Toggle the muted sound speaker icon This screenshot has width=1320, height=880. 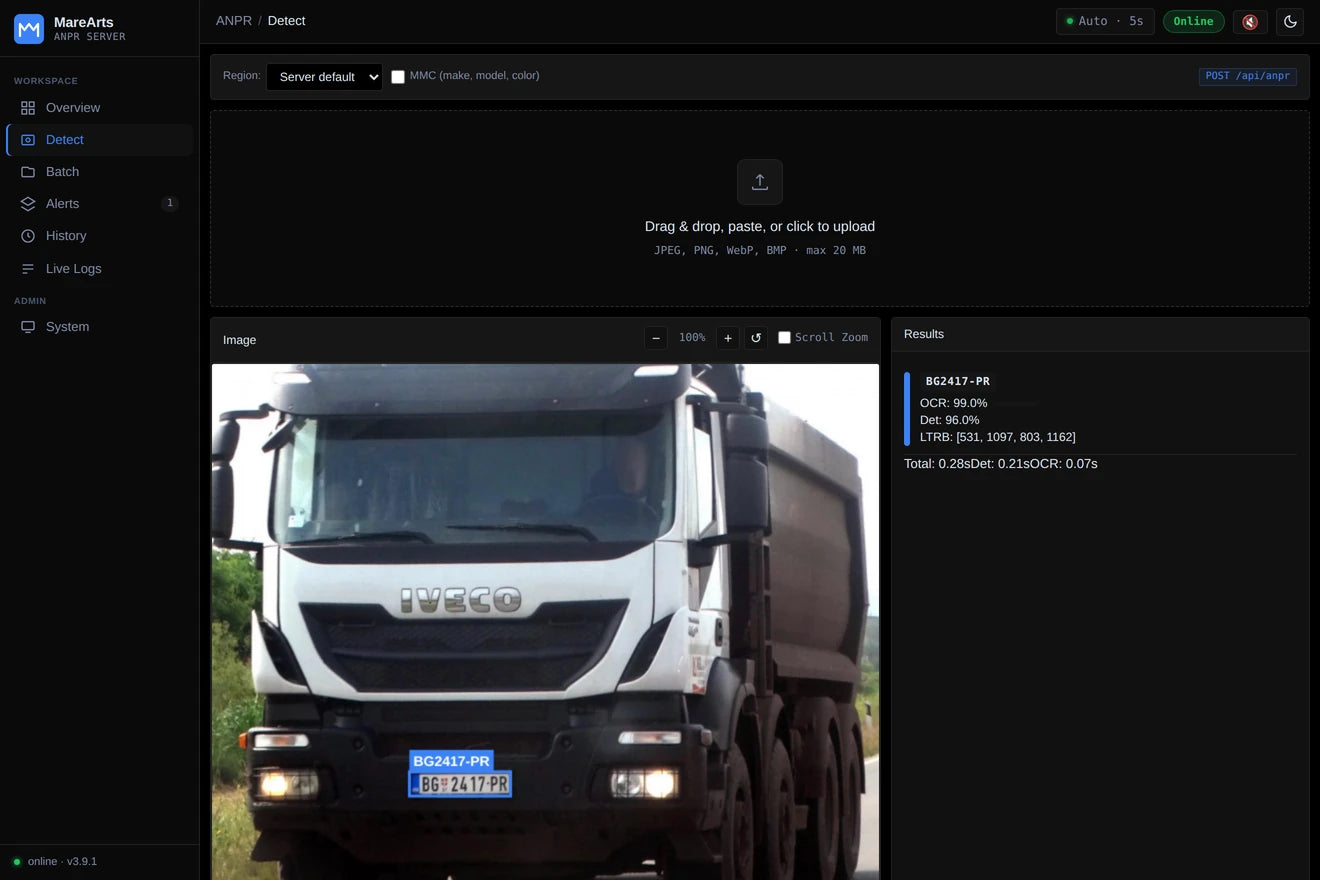click(x=1250, y=21)
